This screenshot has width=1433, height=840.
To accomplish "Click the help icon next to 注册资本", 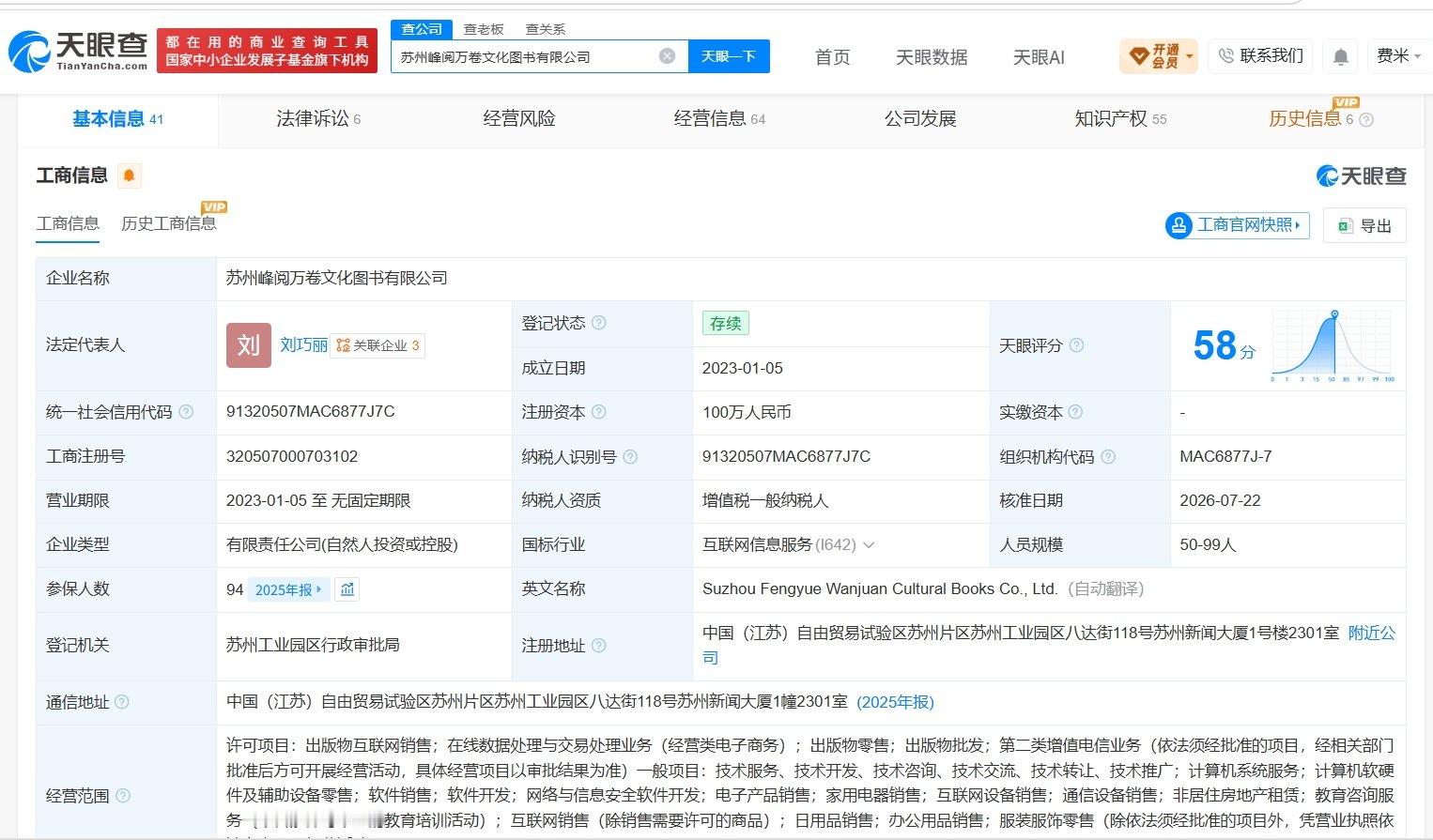I will (x=598, y=412).
